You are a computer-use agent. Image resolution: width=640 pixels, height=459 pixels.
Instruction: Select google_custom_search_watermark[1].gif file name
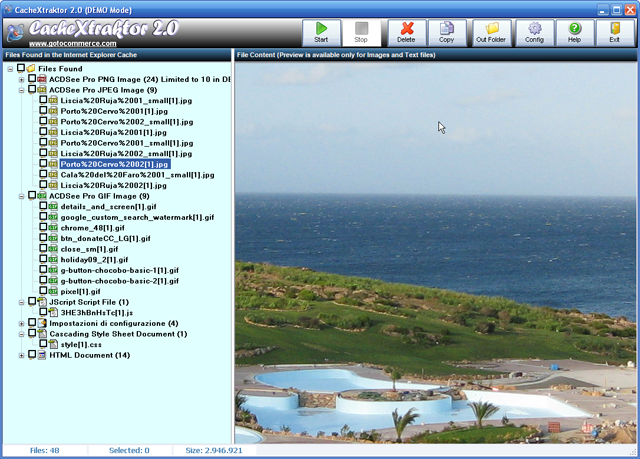coord(137,217)
